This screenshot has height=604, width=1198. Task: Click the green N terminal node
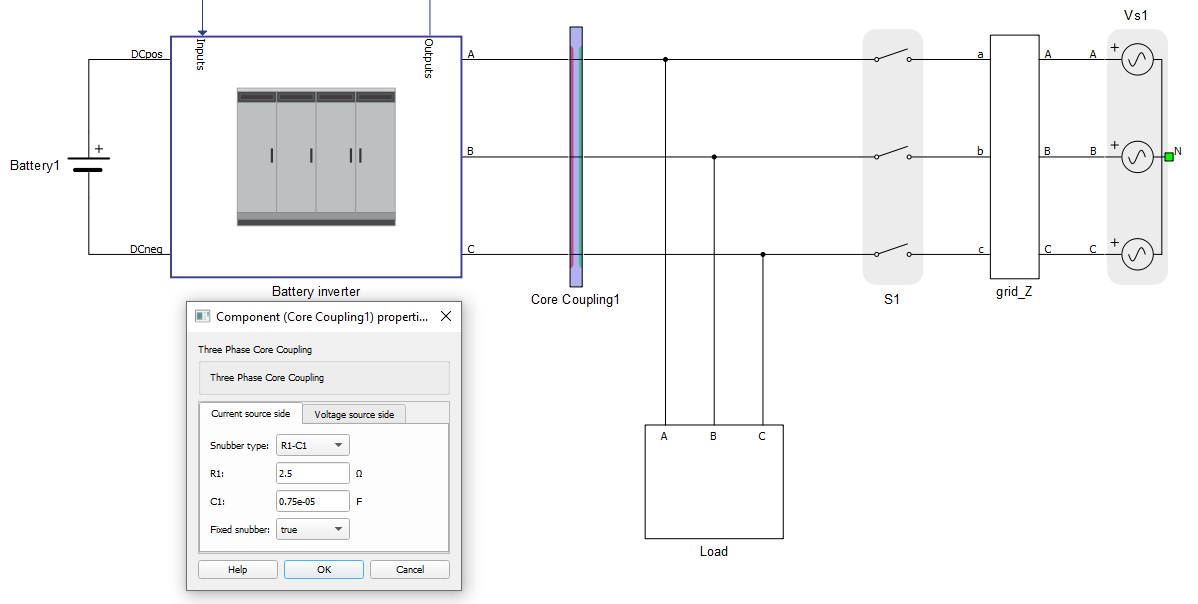pos(1167,157)
